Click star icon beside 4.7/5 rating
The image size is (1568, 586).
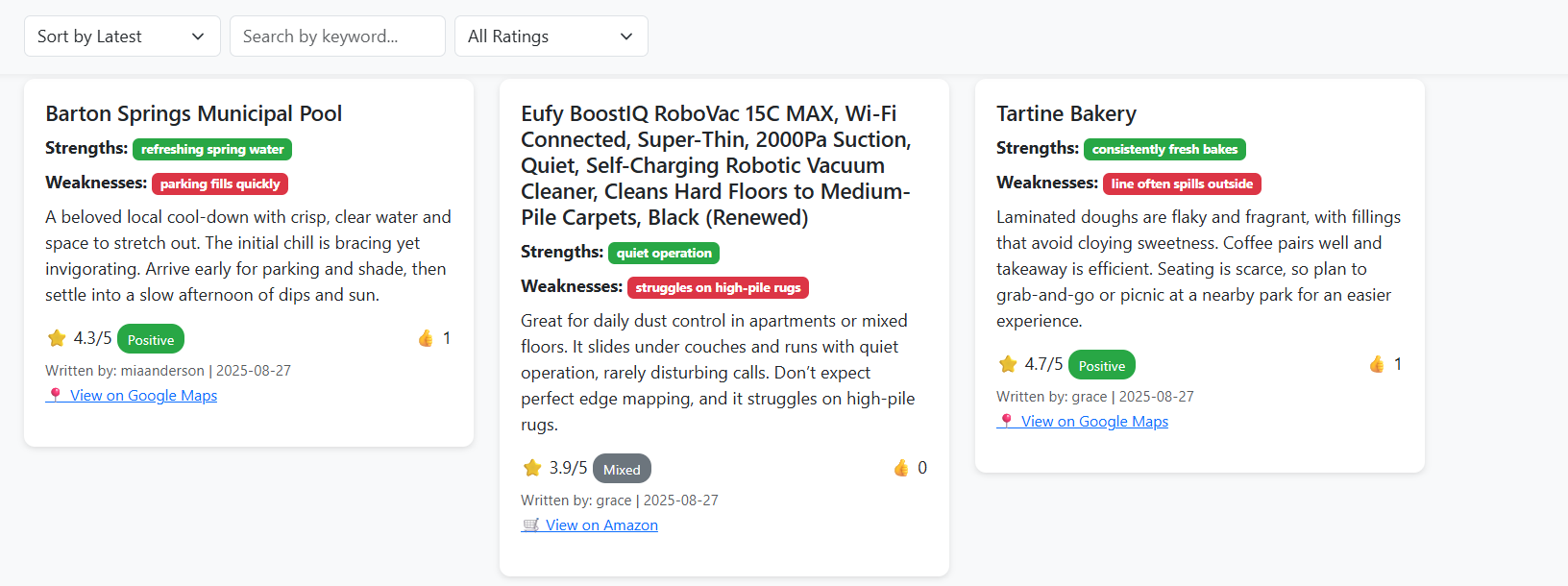(1008, 364)
